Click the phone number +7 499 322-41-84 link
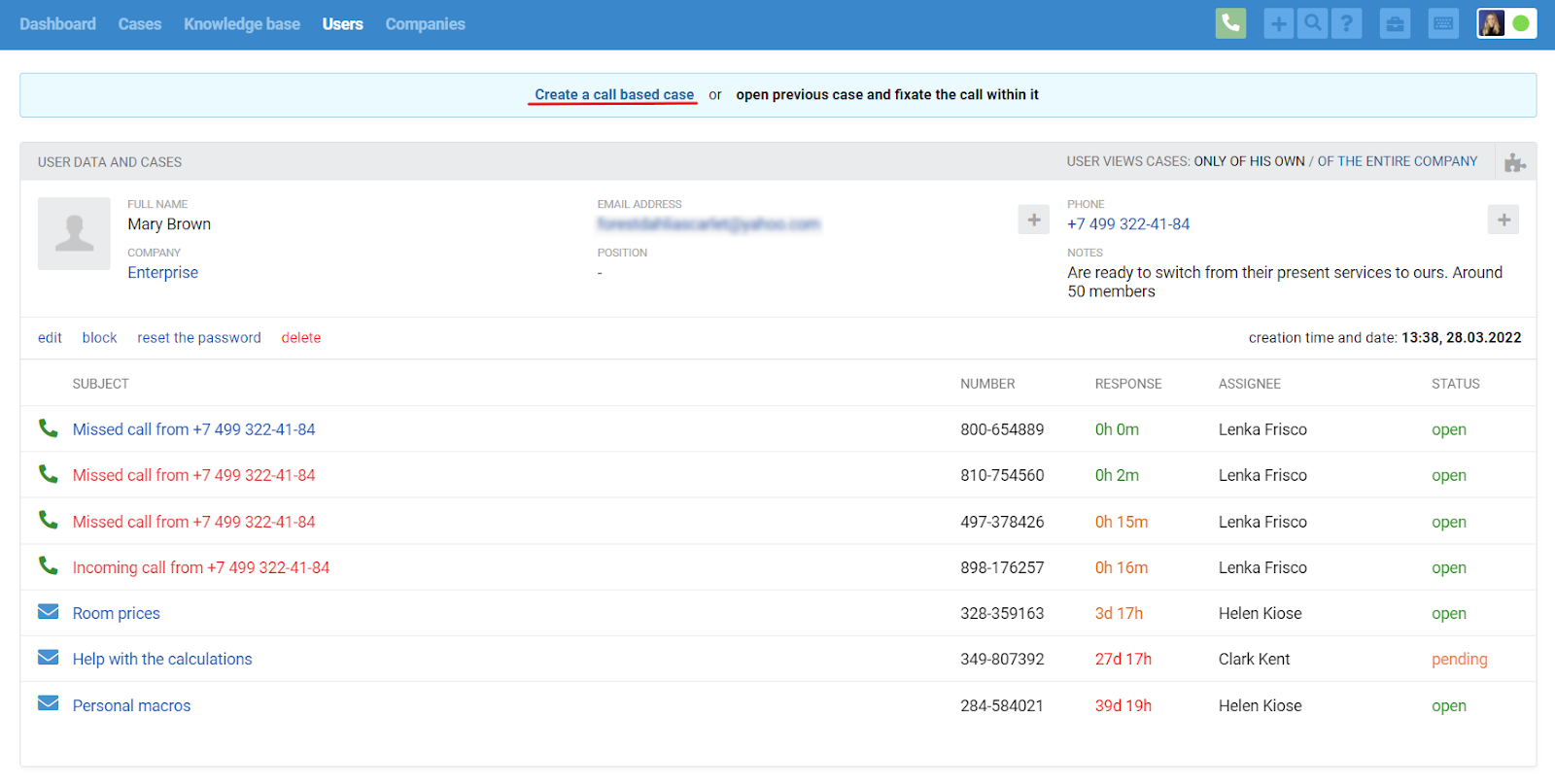Screen dimensions: 1555x784 (x=1128, y=224)
